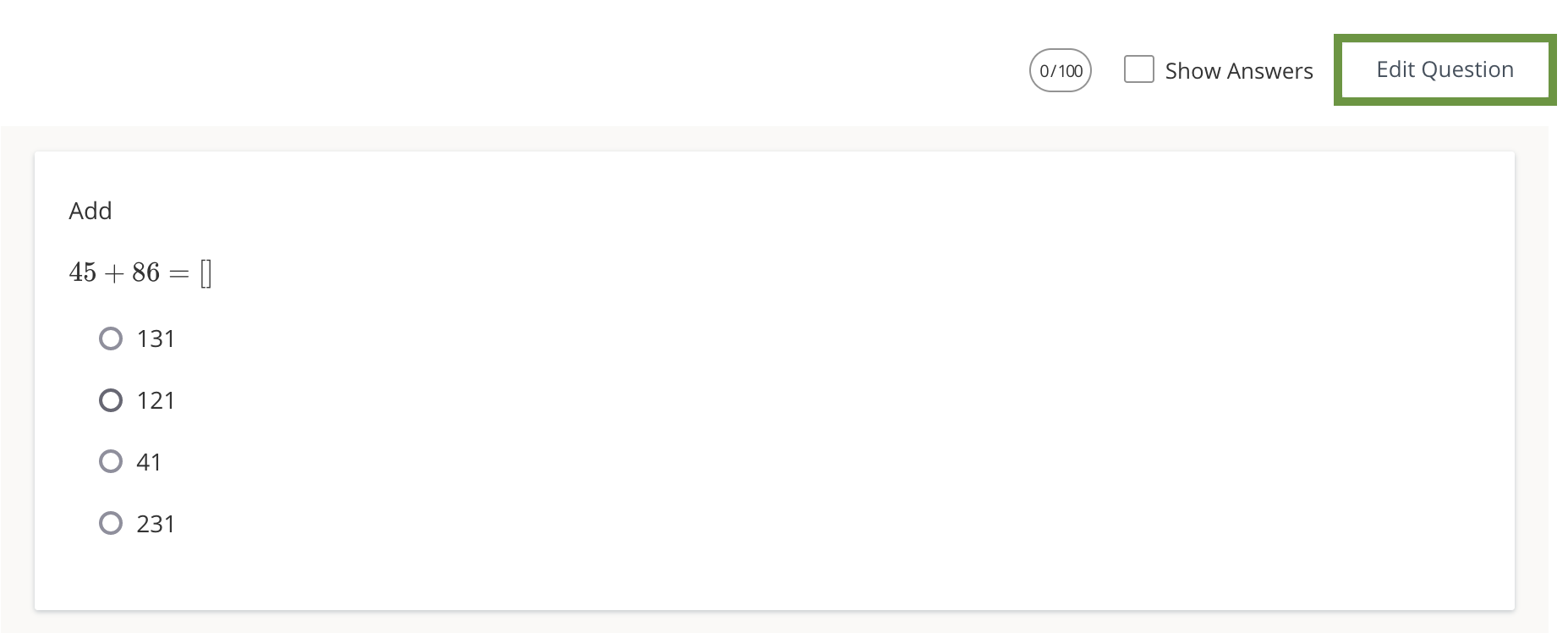Click the answer text 131
This screenshot has width=1568, height=633.
click(x=156, y=339)
